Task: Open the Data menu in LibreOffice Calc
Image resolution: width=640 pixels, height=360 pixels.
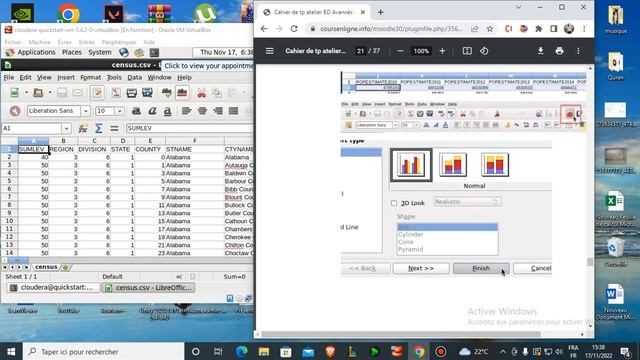Action: coord(134,77)
